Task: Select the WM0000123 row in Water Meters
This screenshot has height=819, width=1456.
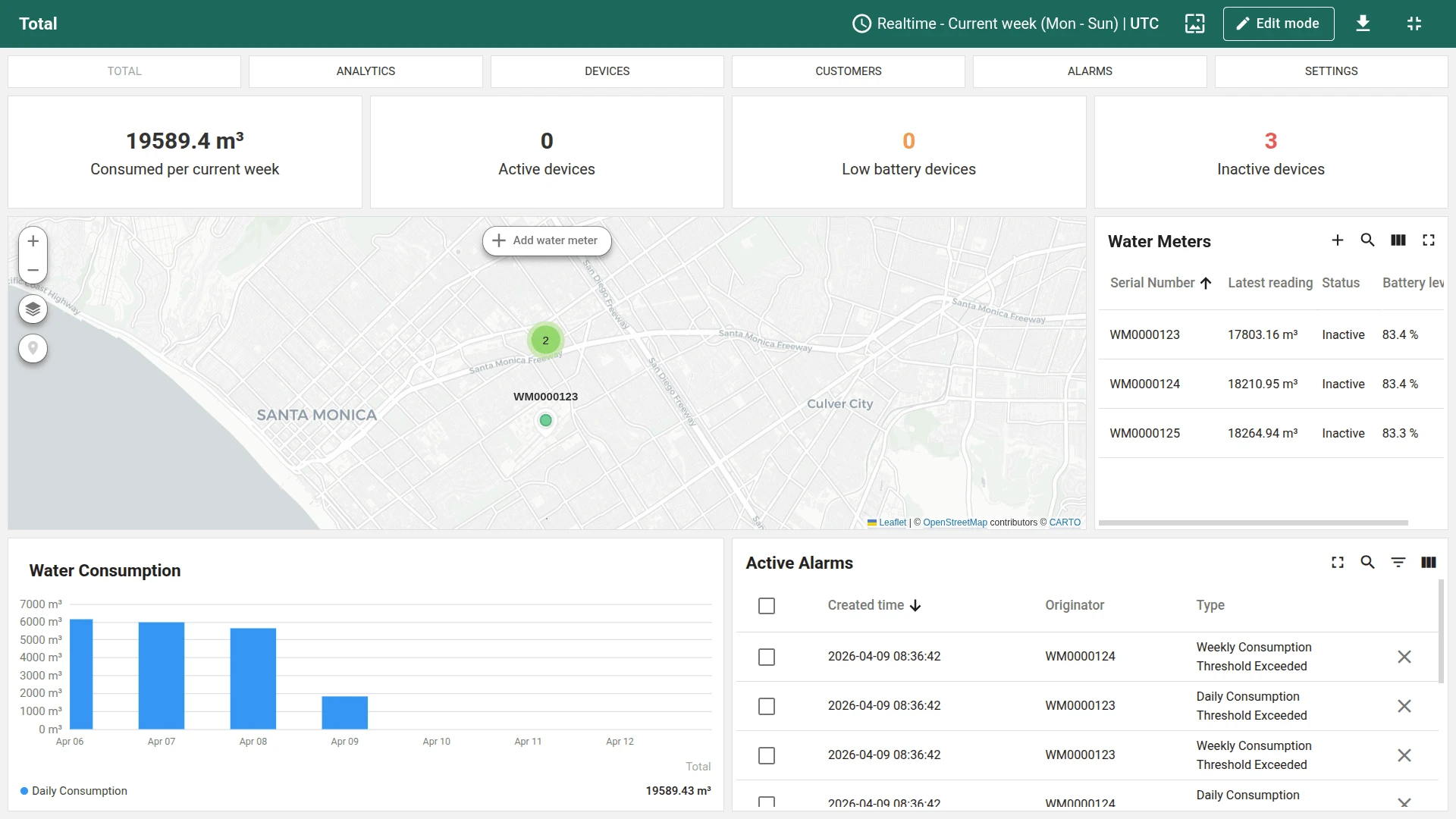Action: pyautogui.click(x=1271, y=334)
